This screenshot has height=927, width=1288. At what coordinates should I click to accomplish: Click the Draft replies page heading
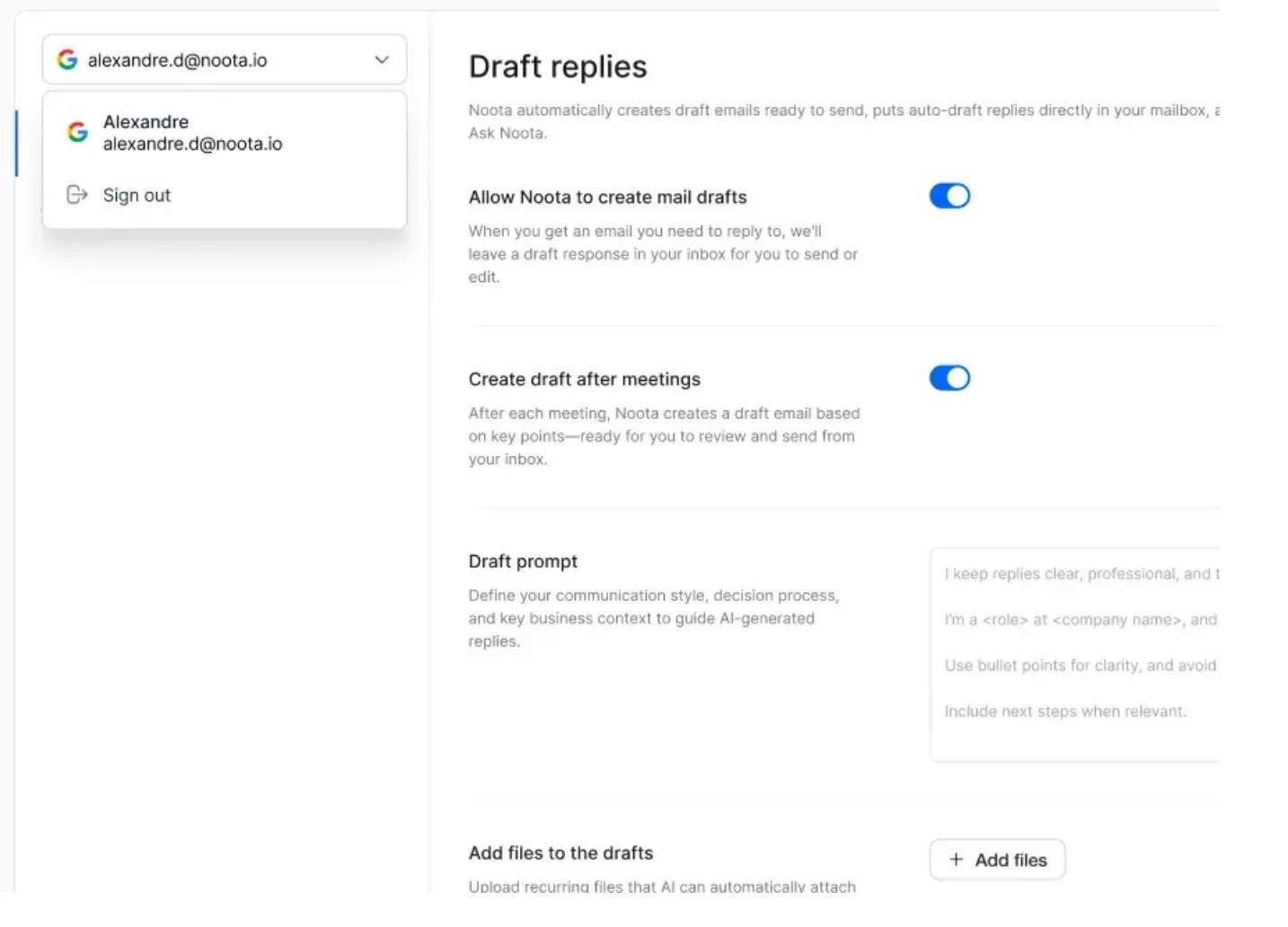558,66
